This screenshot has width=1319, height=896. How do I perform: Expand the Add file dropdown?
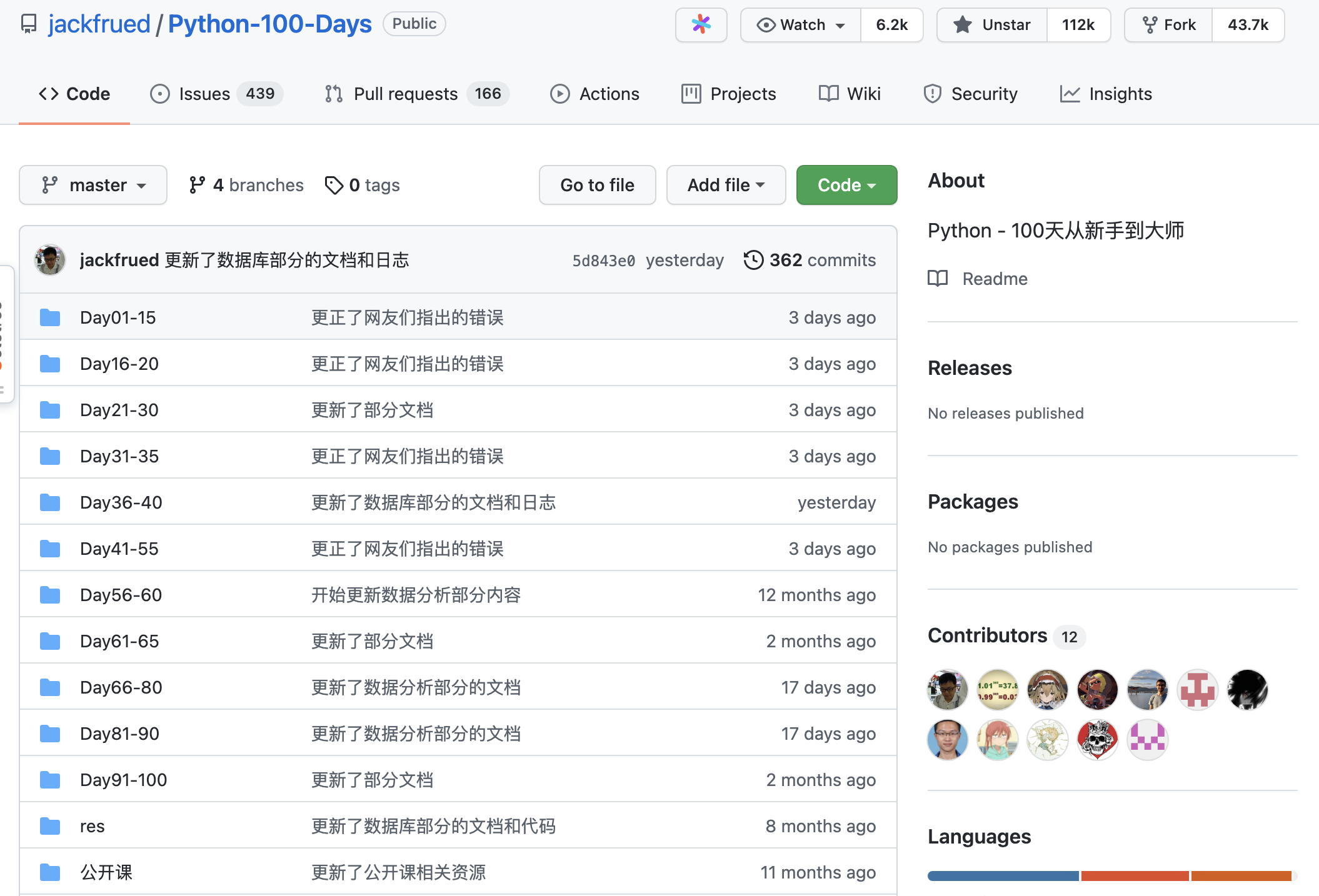pyautogui.click(x=726, y=185)
